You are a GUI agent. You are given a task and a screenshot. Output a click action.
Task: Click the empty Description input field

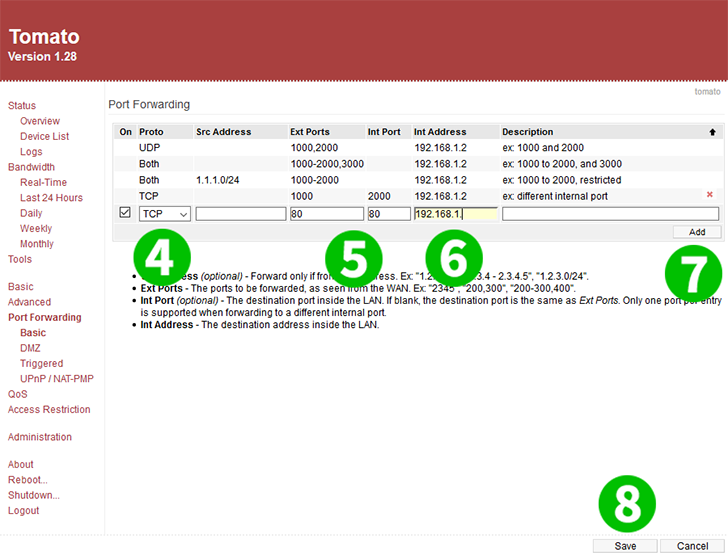pos(610,214)
